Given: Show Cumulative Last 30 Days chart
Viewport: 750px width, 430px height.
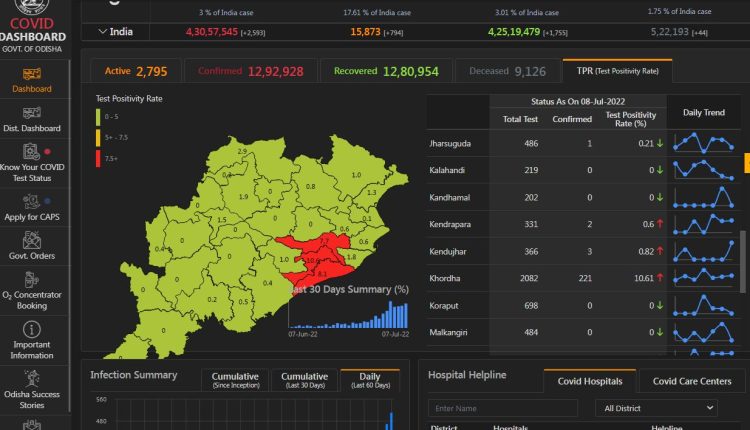Looking at the screenshot, I should pos(304,380).
